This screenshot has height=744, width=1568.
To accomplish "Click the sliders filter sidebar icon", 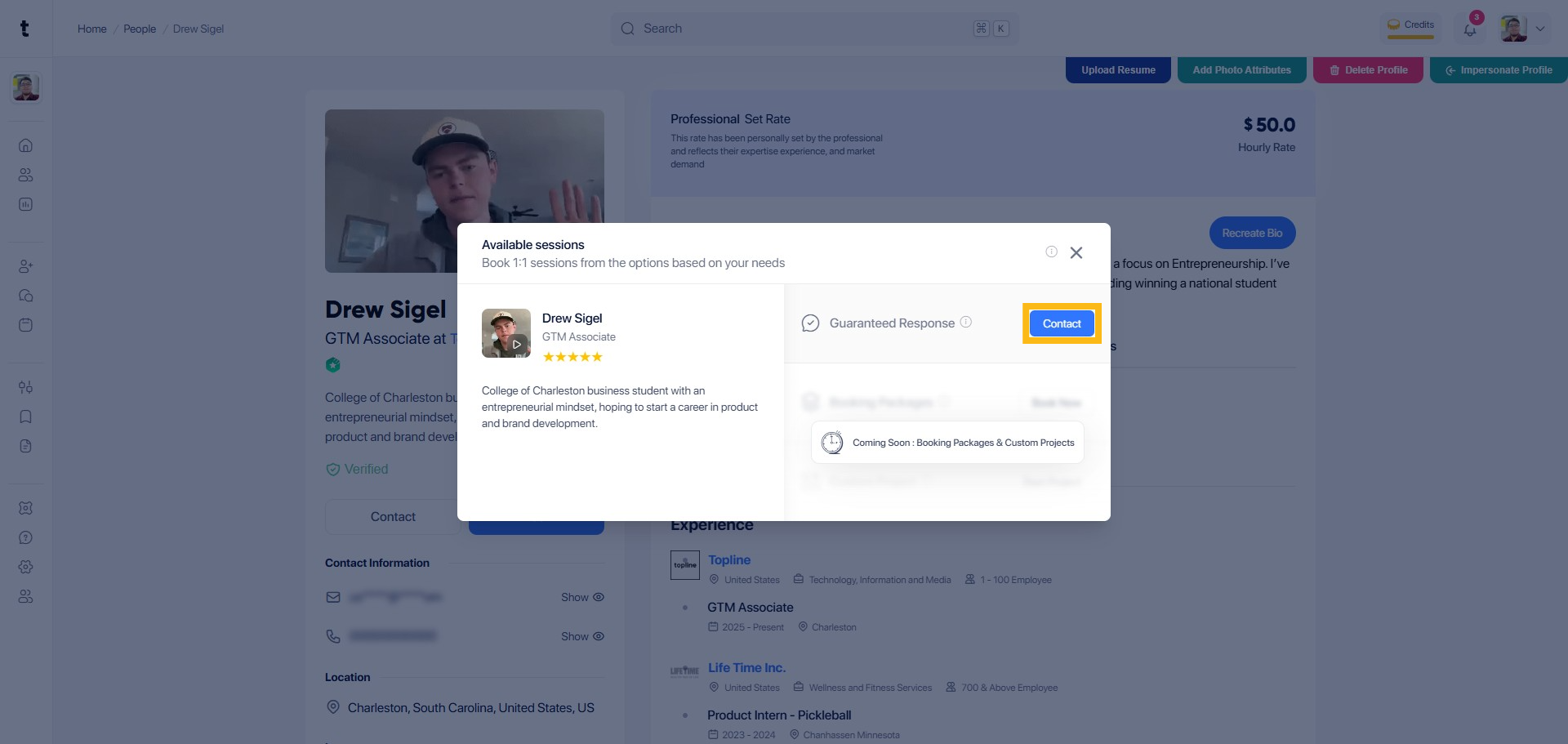I will 25,387.
